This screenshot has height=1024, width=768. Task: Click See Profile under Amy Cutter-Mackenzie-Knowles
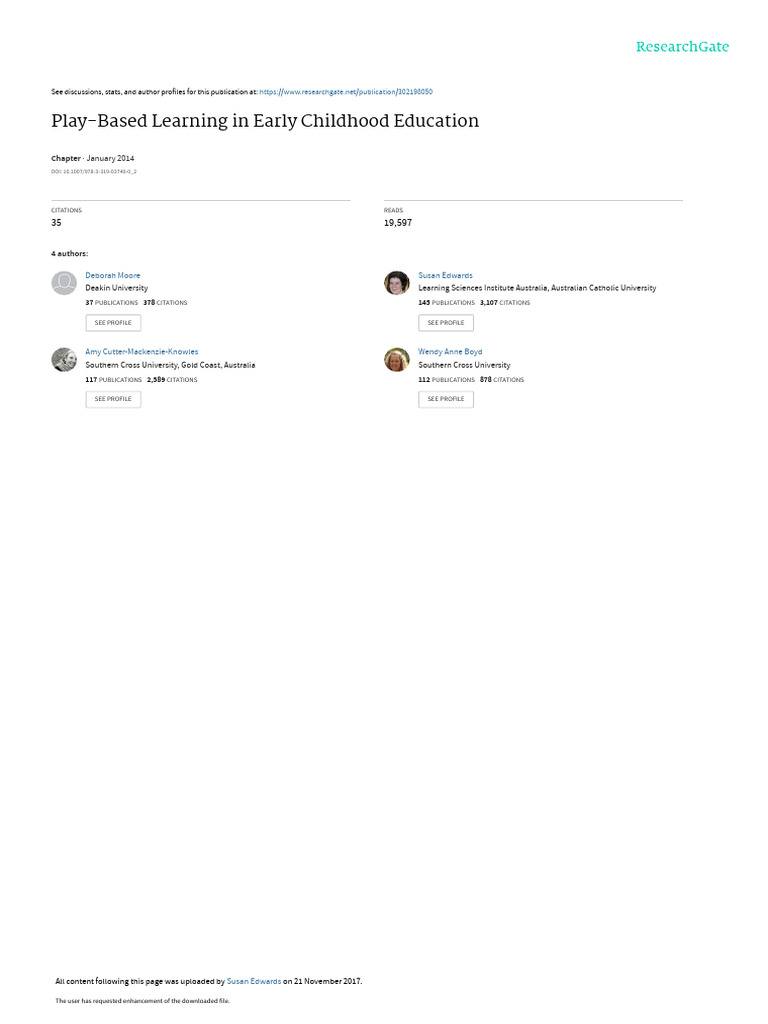coord(113,399)
